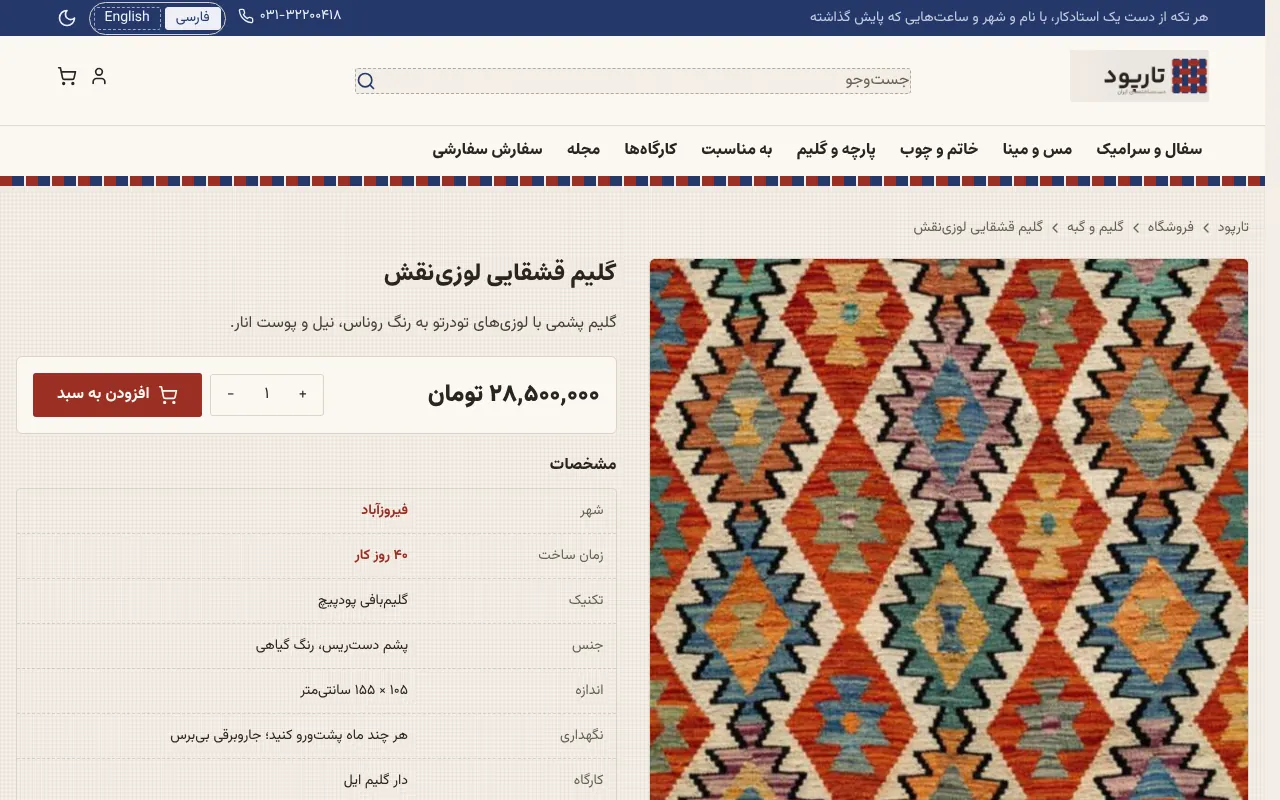Click the description starting with گلیم پشمی

tap(424, 323)
